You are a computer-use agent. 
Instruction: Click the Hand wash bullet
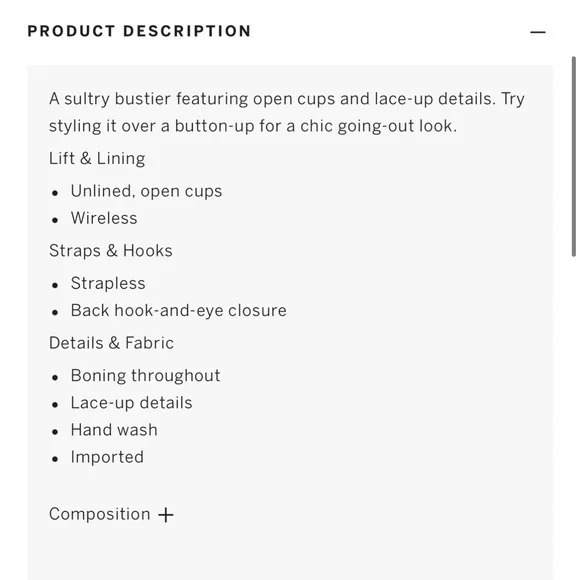tap(114, 430)
